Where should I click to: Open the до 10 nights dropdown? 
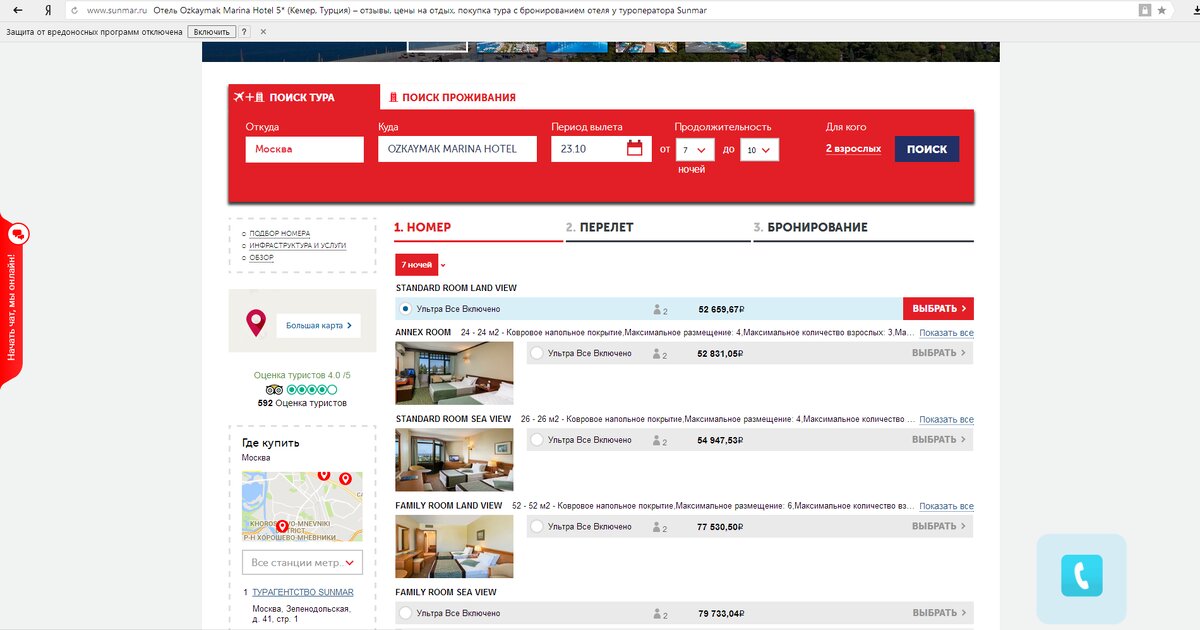[759, 147]
